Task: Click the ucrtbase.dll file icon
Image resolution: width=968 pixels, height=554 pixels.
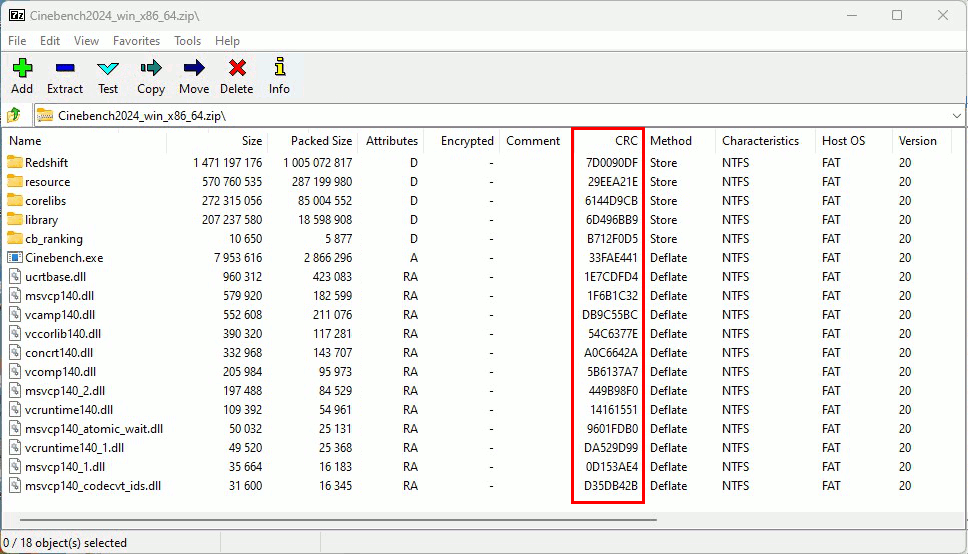Action: [x=15, y=277]
